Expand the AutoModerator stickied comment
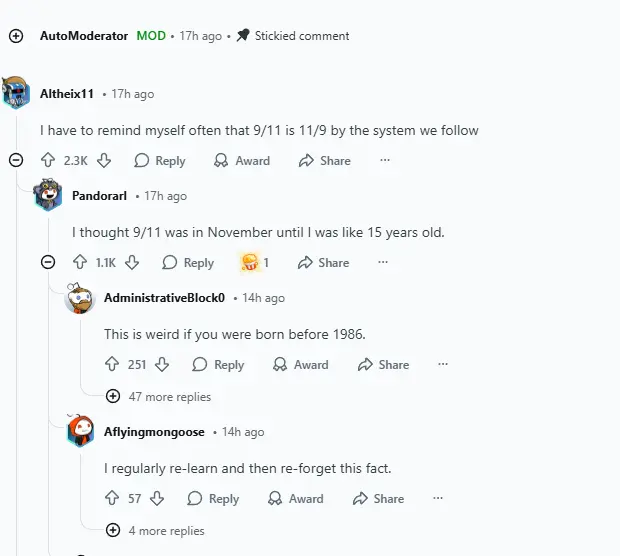This screenshot has height=556, width=620. pos(16,36)
